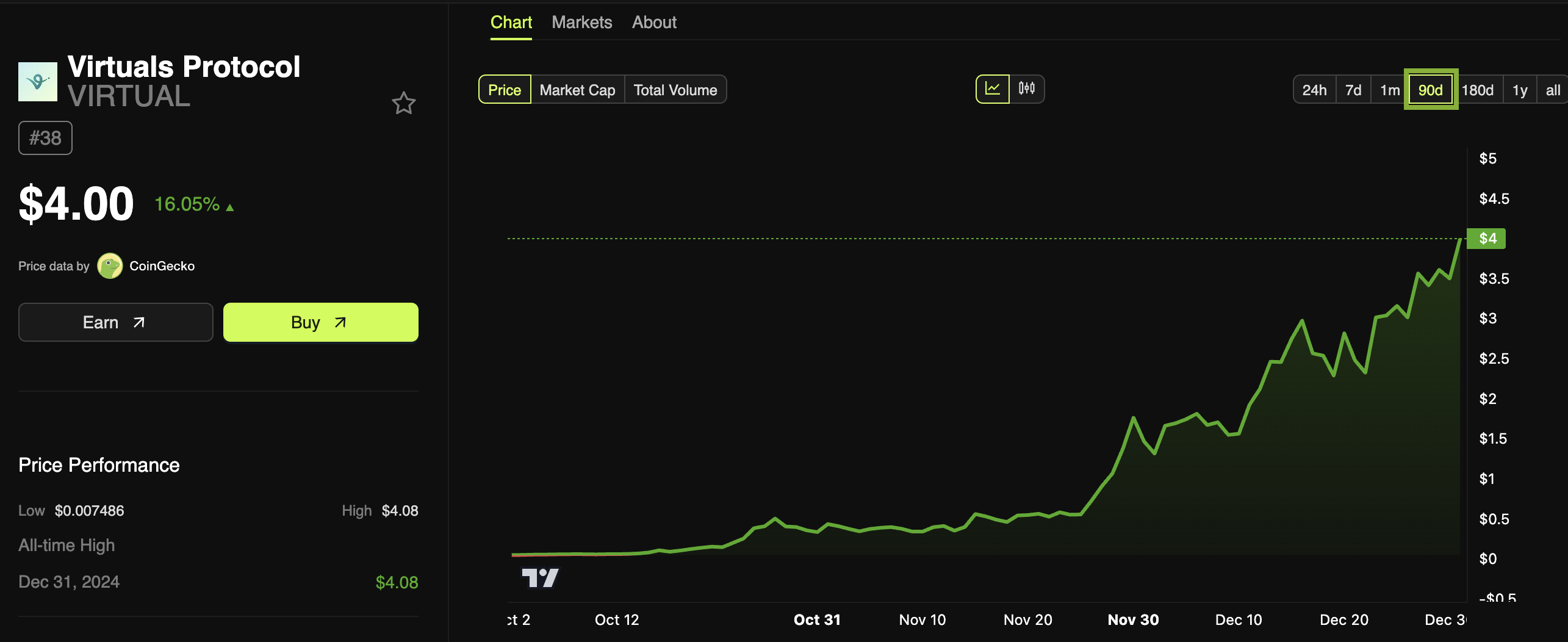Click the $4 price axis label

(x=1487, y=238)
